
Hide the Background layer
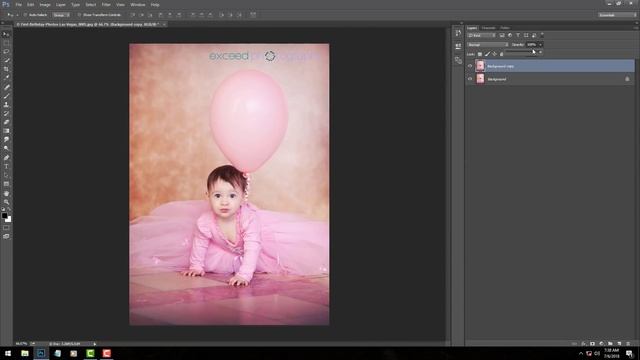pyautogui.click(x=470, y=79)
